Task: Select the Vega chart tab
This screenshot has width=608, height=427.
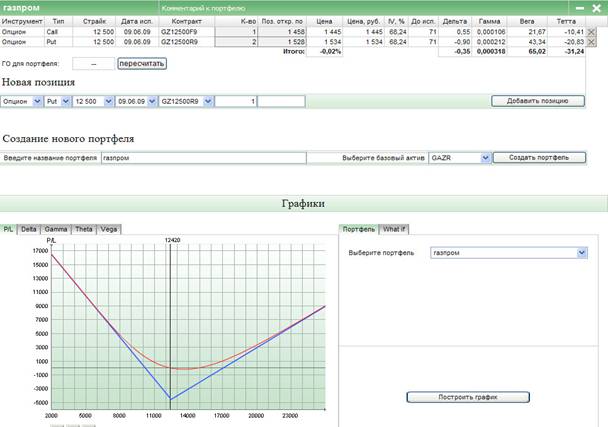Action: coord(109,229)
